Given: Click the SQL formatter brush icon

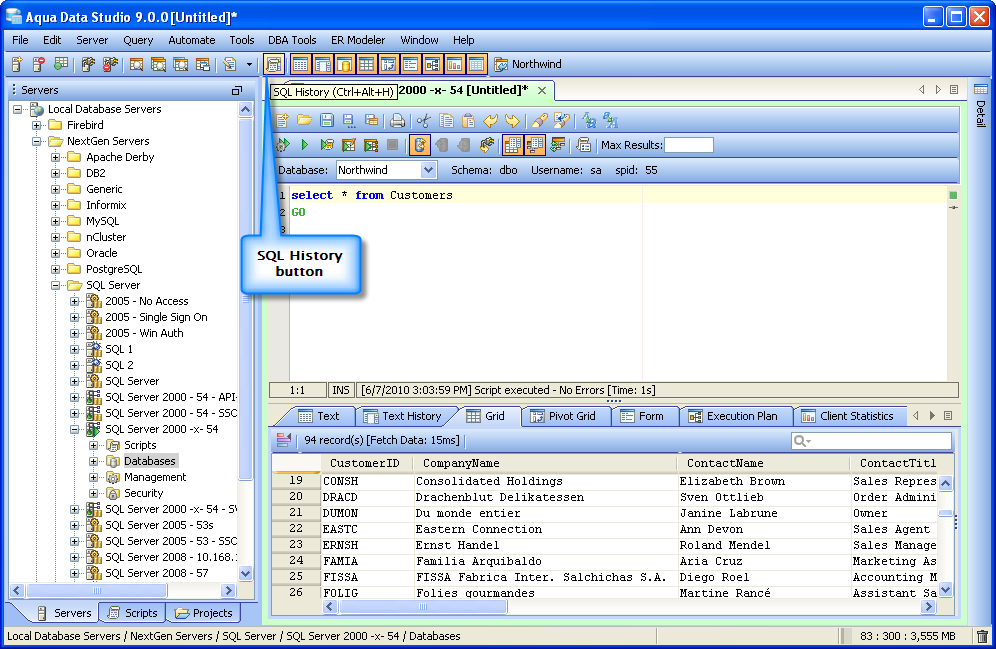Looking at the screenshot, I should (540, 121).
